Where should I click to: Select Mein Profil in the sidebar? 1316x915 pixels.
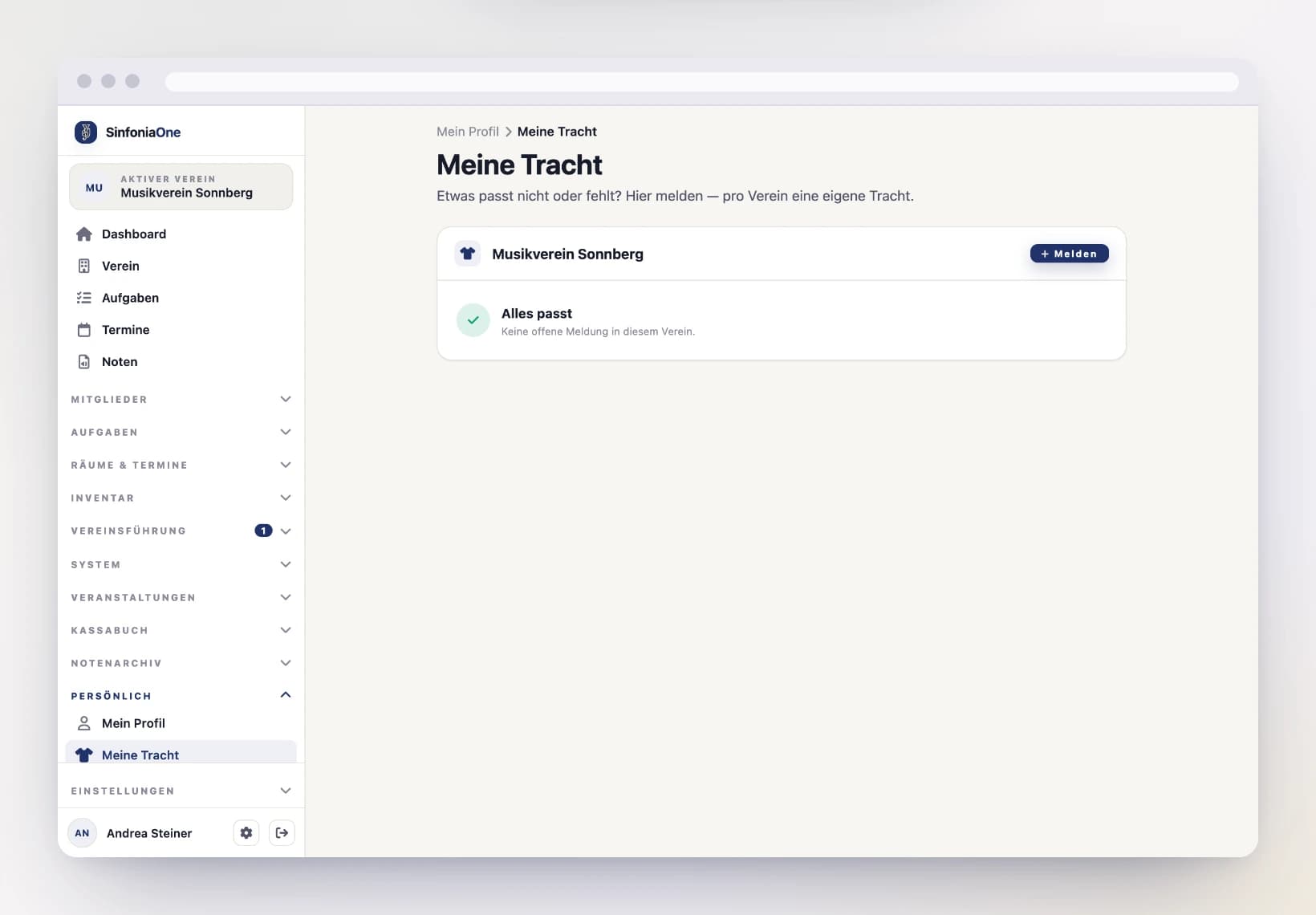coord(181,723)
